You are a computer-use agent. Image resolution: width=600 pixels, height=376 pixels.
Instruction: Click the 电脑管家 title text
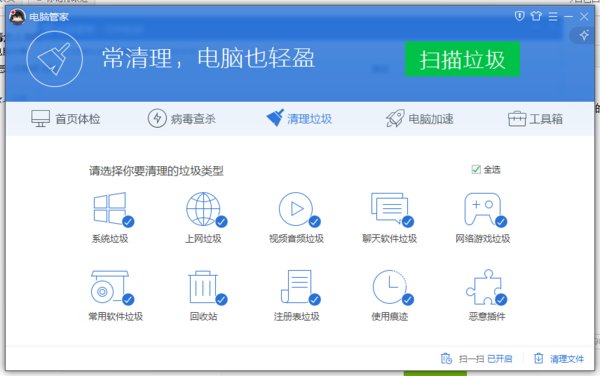click(x=49, y=17)
